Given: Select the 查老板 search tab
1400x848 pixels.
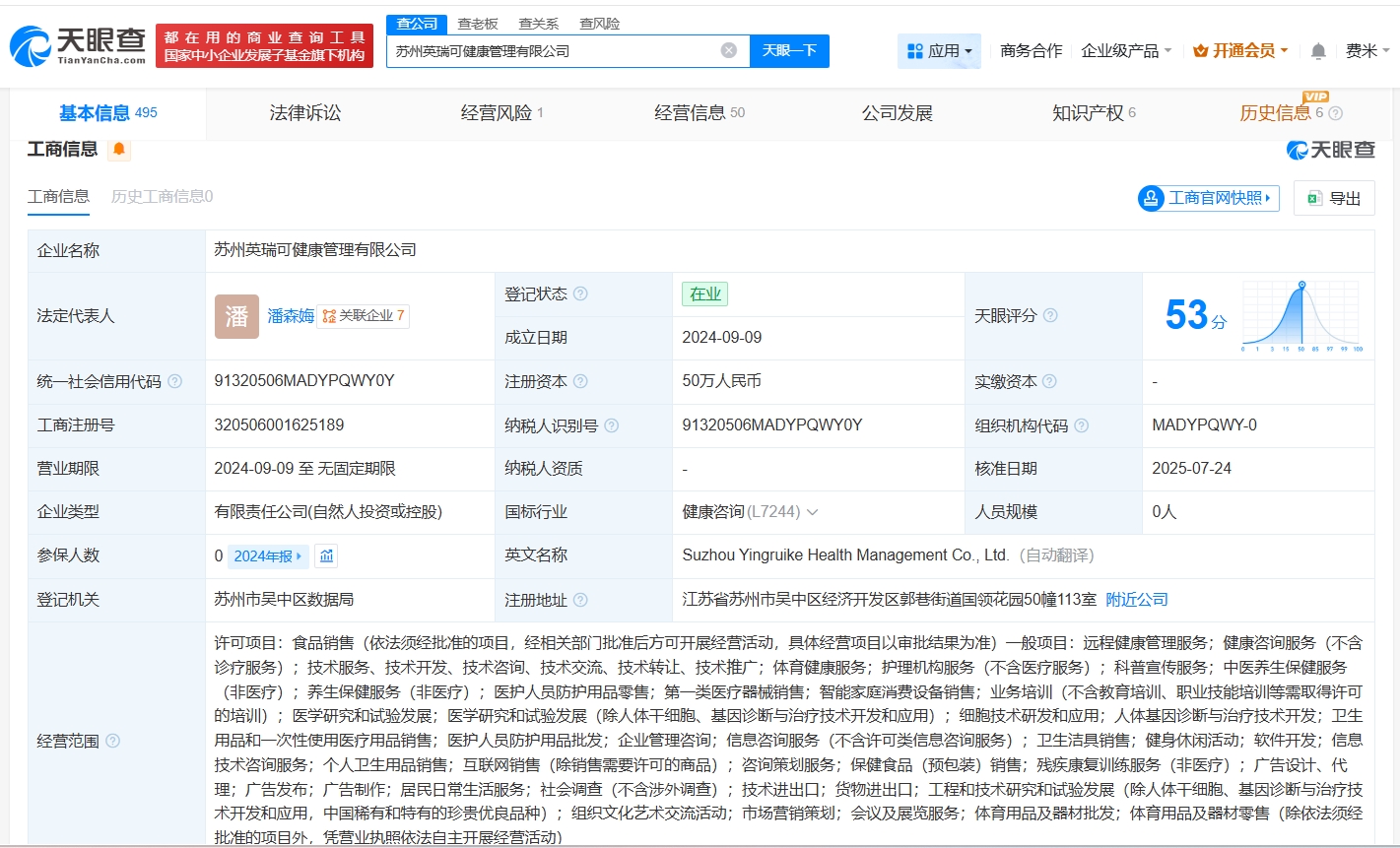Looking at the screenshot, I should (x=478, y=24).
